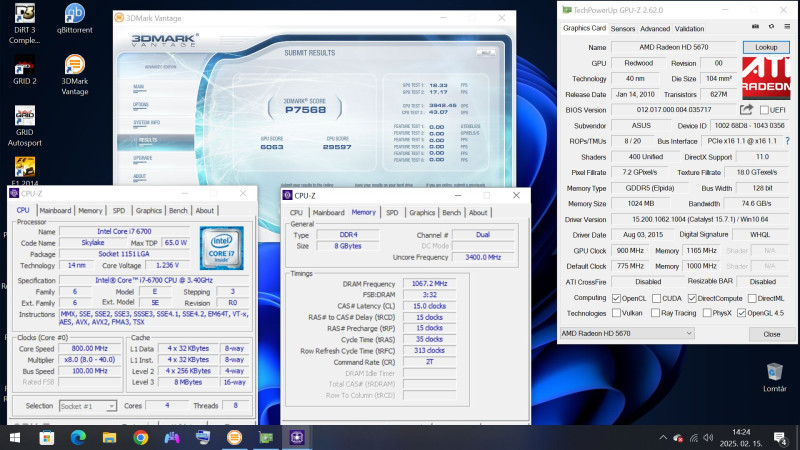The image size is (800, 450).
Task: Open the notification center icon
Action: [780, 438]
